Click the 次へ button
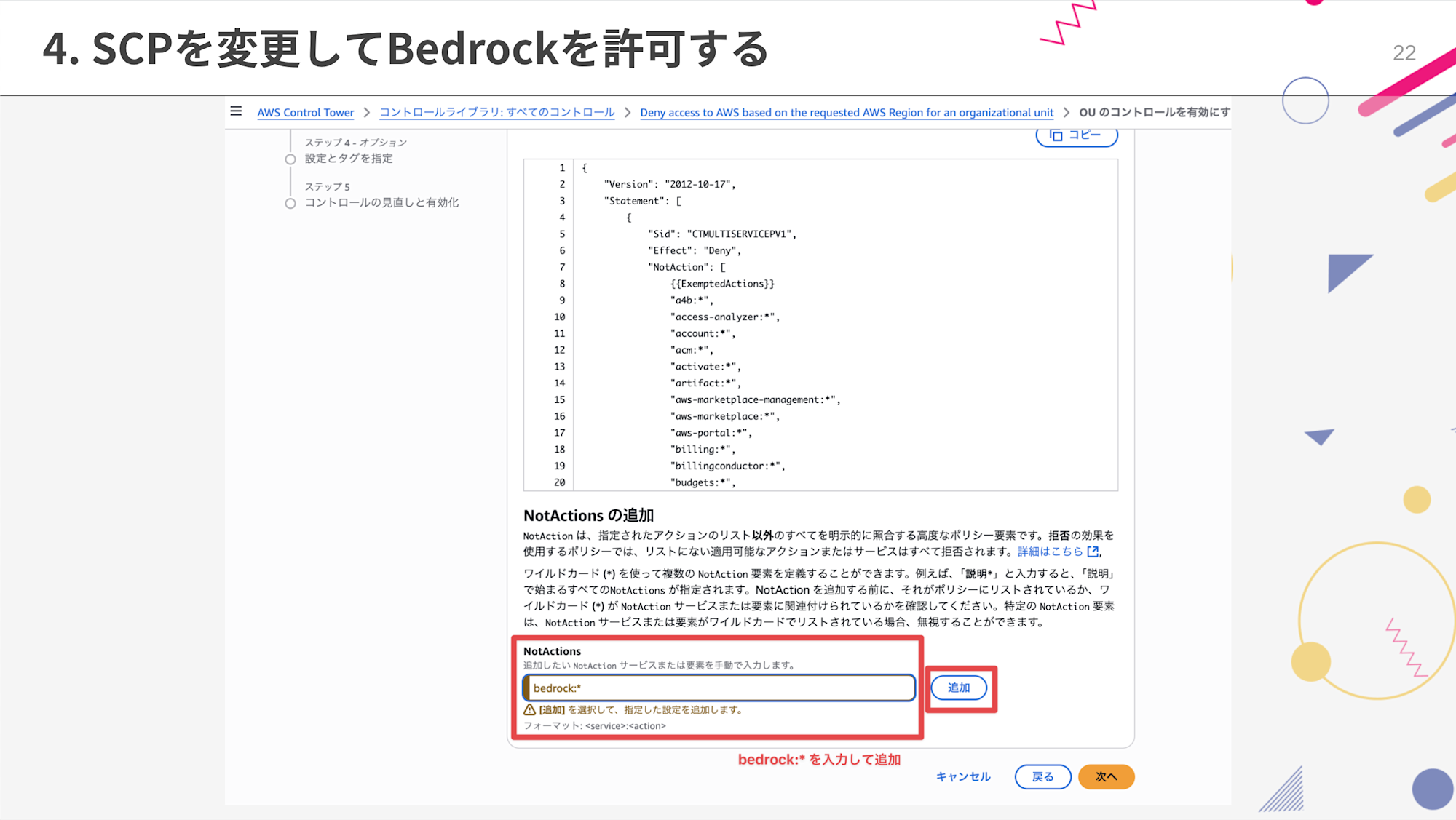Viewport: 1456px width, 820px height. click(1106, 776)
